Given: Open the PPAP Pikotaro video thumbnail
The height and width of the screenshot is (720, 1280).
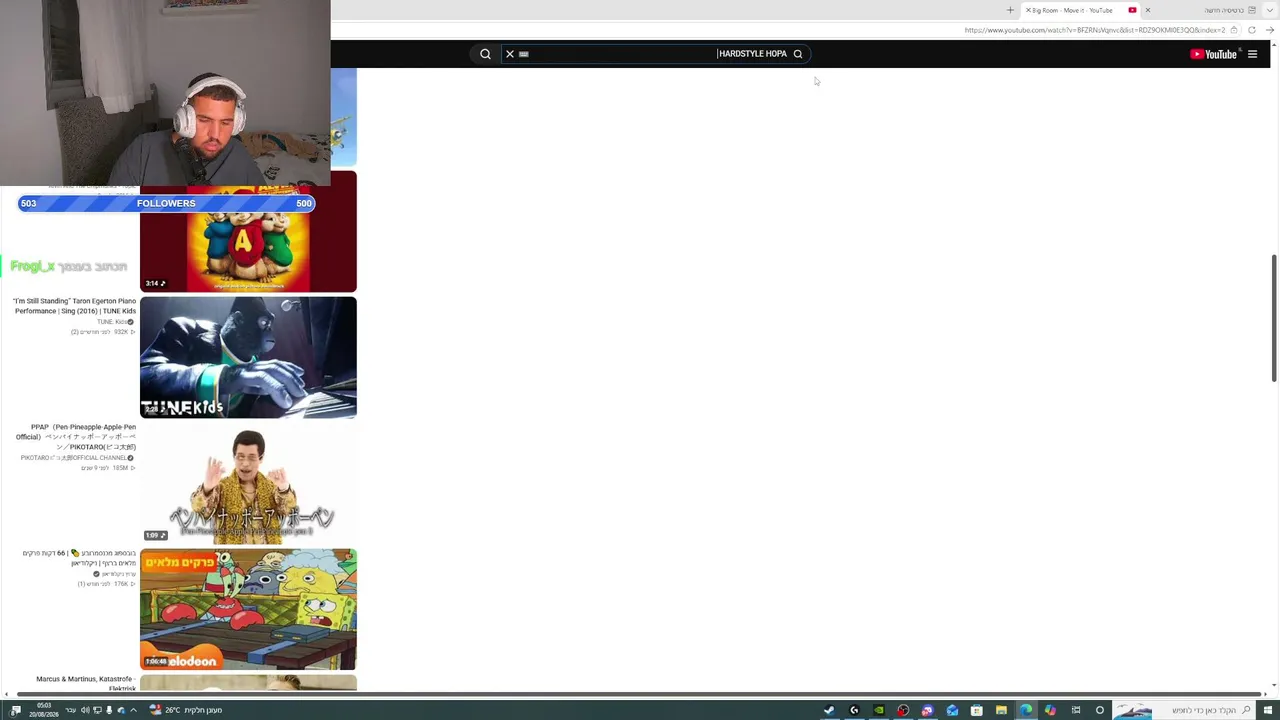Looking at the screenshot, I should [248, 483].
